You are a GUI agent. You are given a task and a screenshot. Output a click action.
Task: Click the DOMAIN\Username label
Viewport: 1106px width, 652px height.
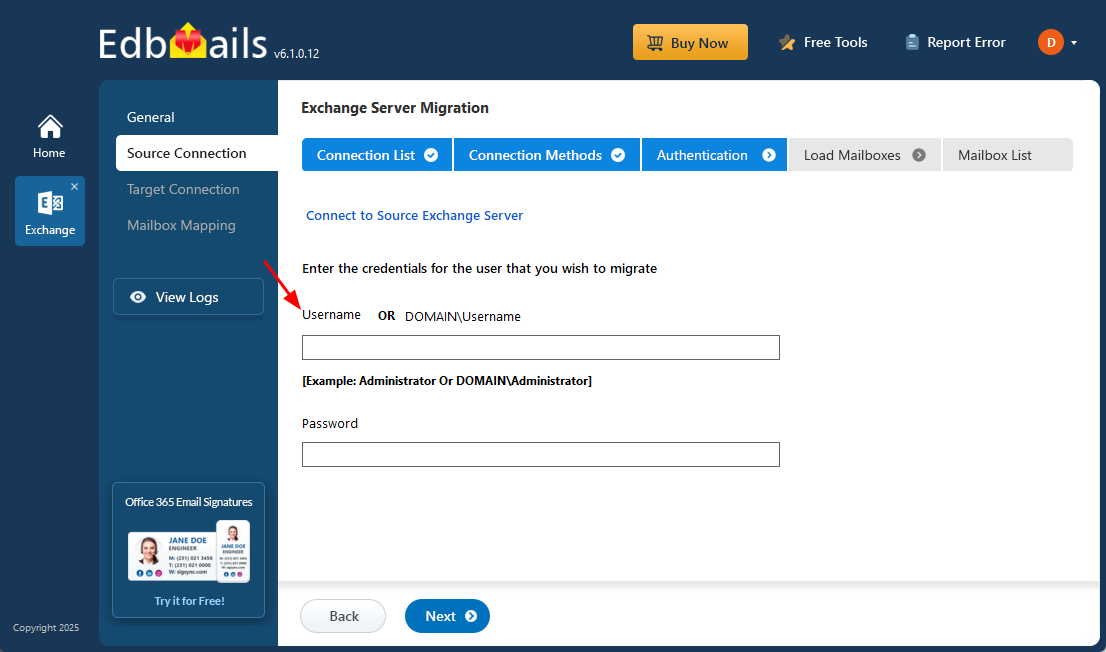tap(463, 317)
